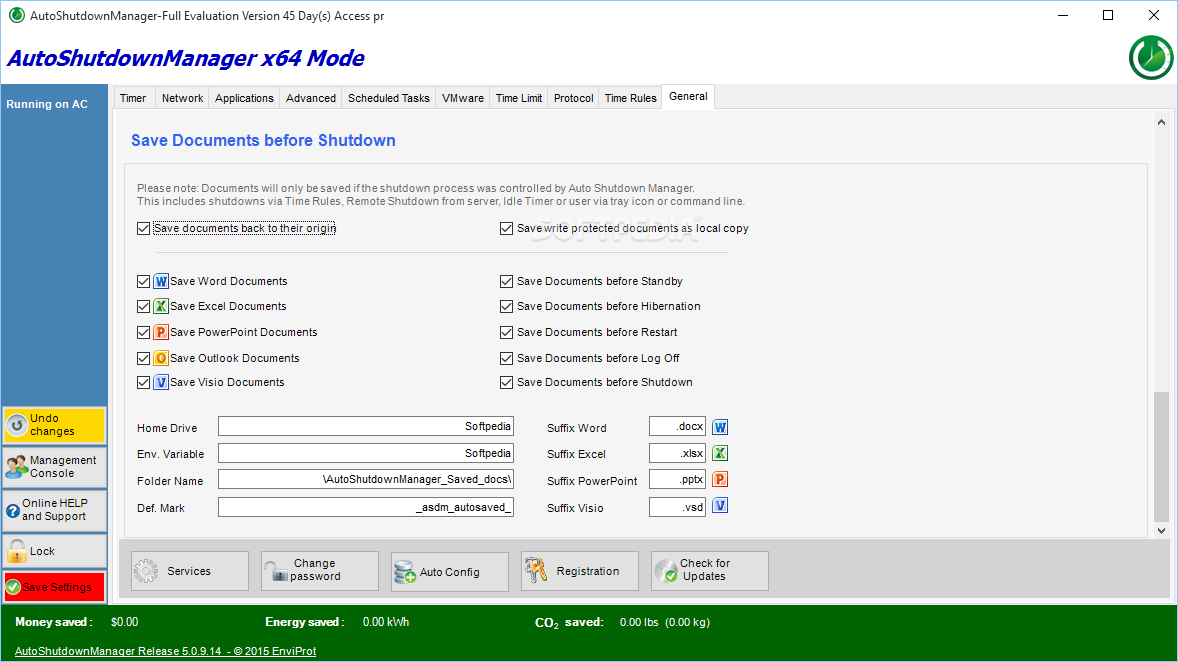1178x662 pixels.
Task: Click the PowerPoint icon next to Suffix PowerPoint field
Action: click(720, 479)
